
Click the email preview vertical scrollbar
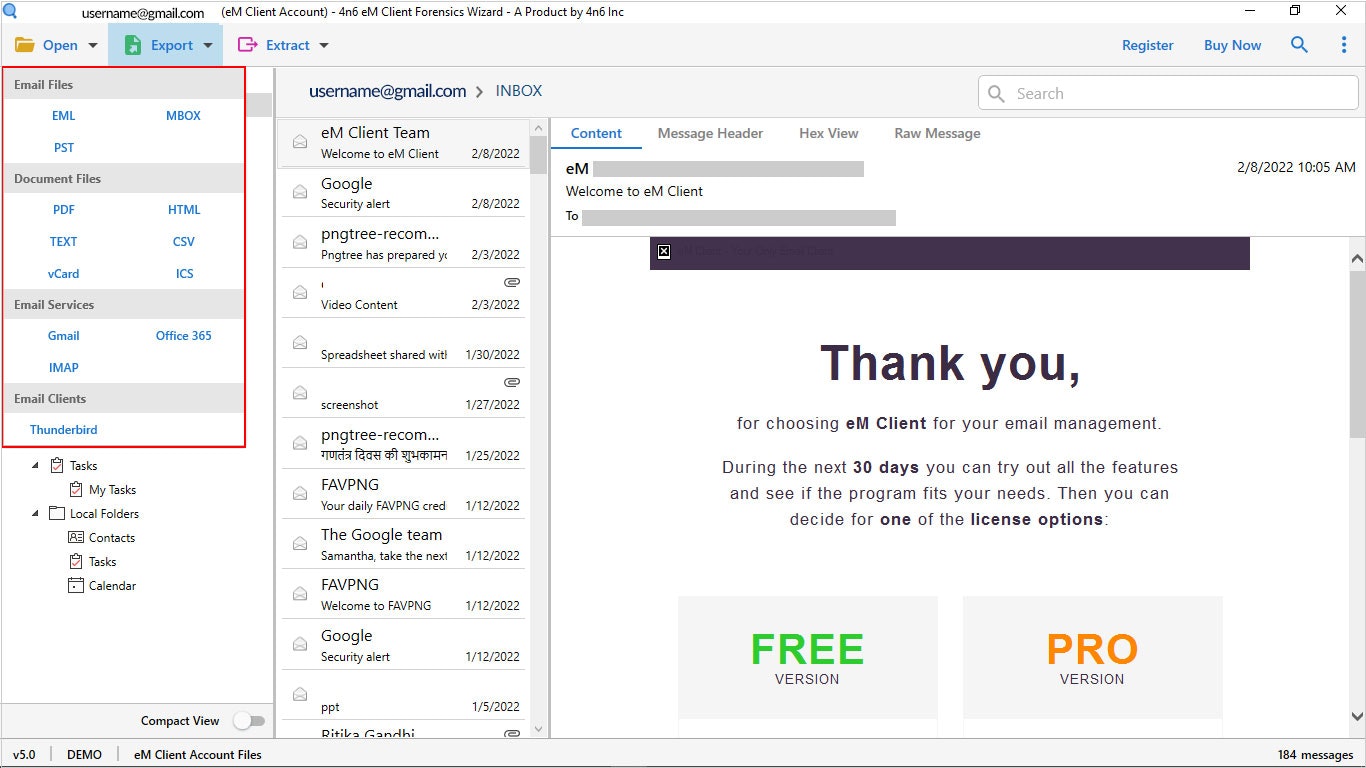click(1357, 352)
